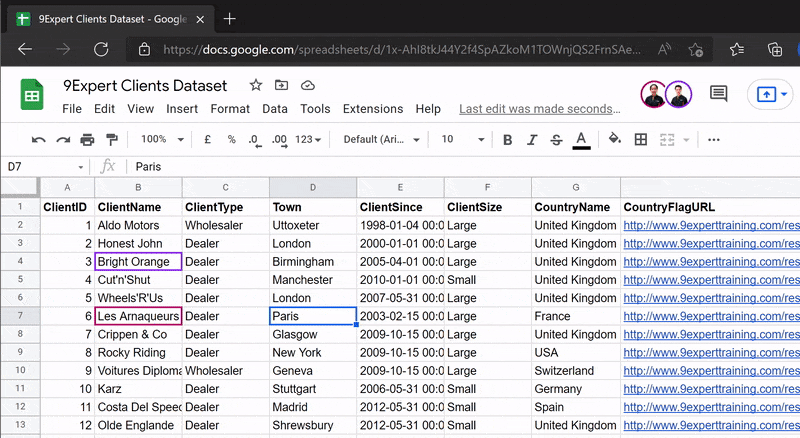
Task: Open the Extensions menu
Action: pyautogui.click(x=372, y=109)
